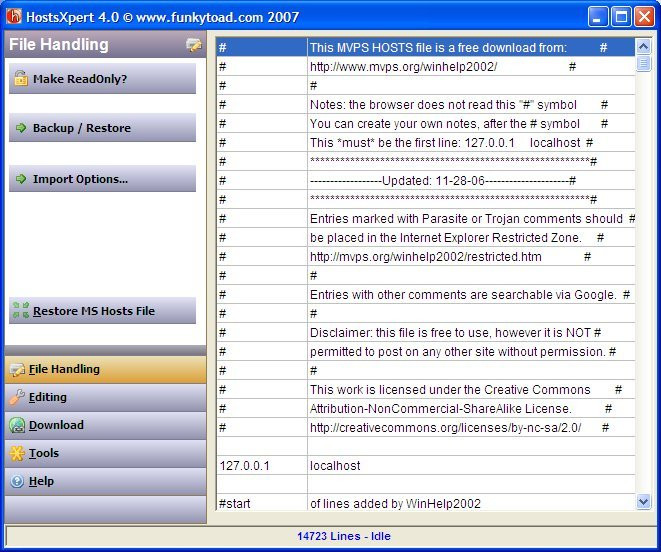The height and width of the screenshot is (552, 661).
Task: Click green arrow icon beside Import Options
Action: click(x=21, y=178)
